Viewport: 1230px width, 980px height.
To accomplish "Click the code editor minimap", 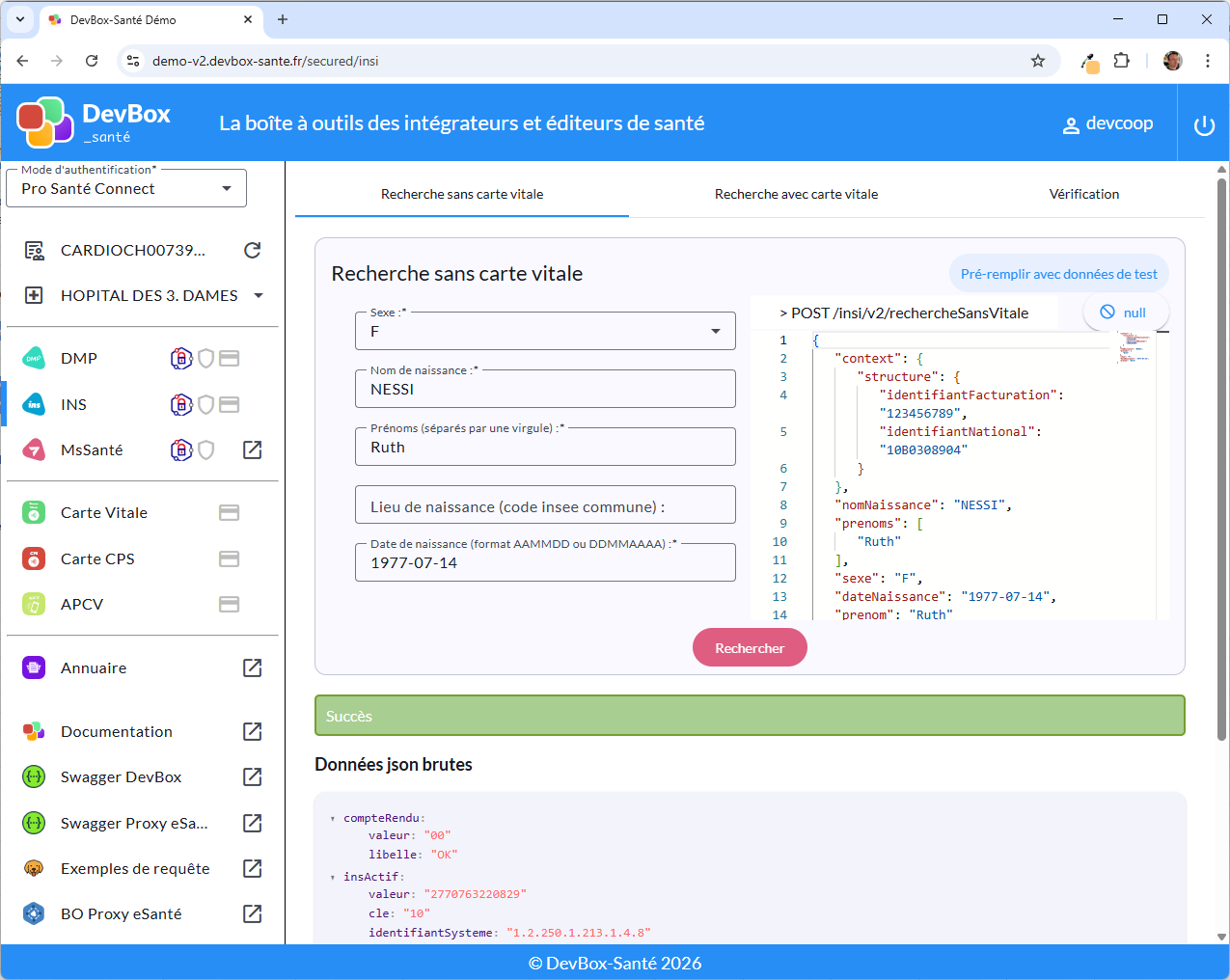I will [1136, 348].
